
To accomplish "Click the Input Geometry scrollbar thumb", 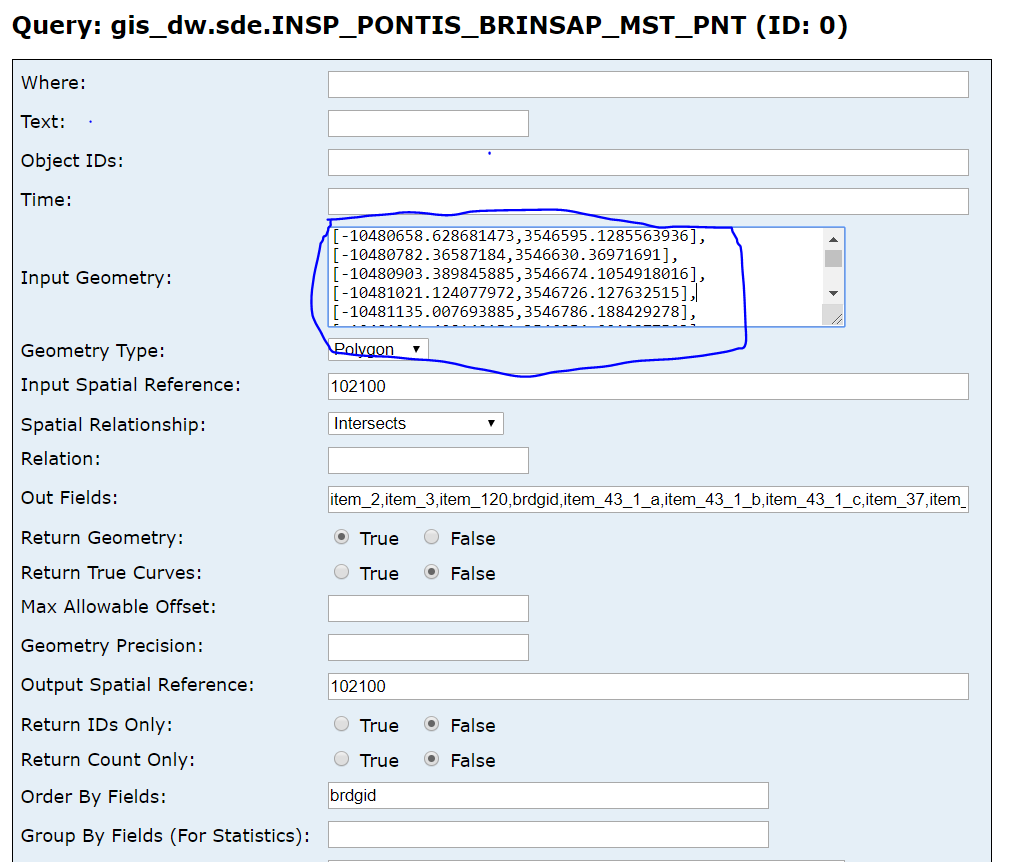I will [833, 259].
